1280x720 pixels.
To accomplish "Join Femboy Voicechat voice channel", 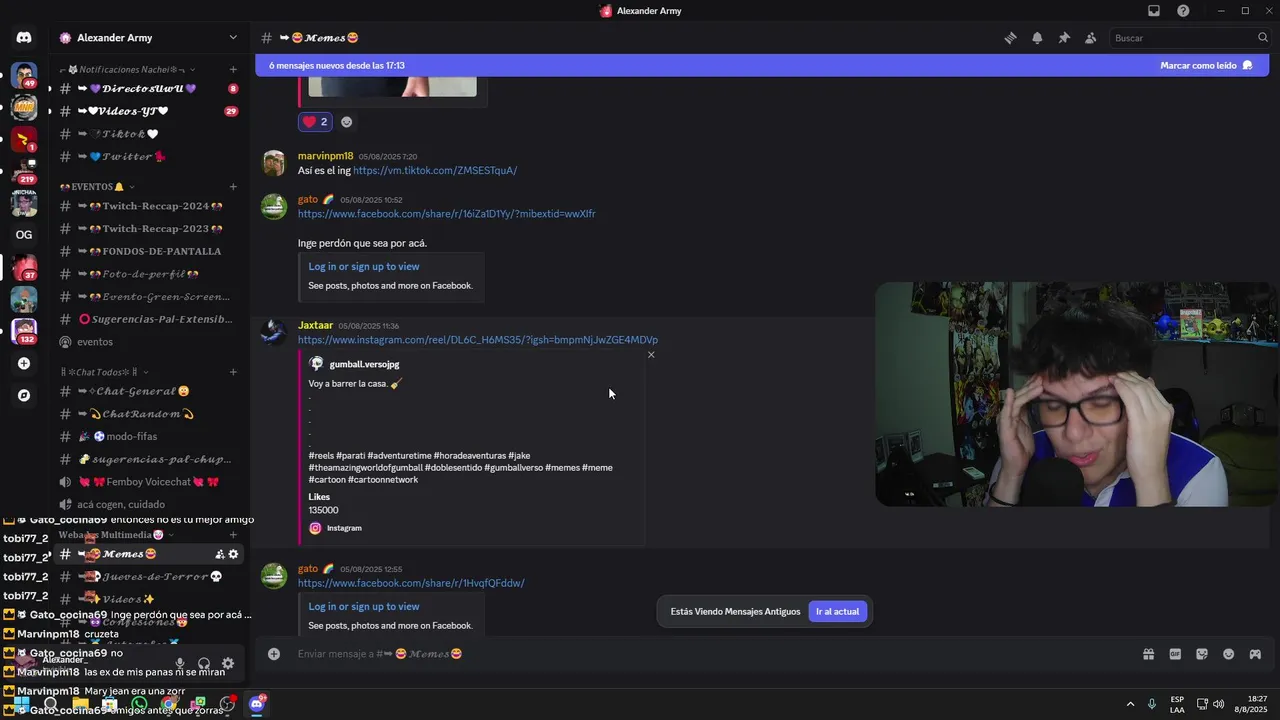I will point(148,482).
